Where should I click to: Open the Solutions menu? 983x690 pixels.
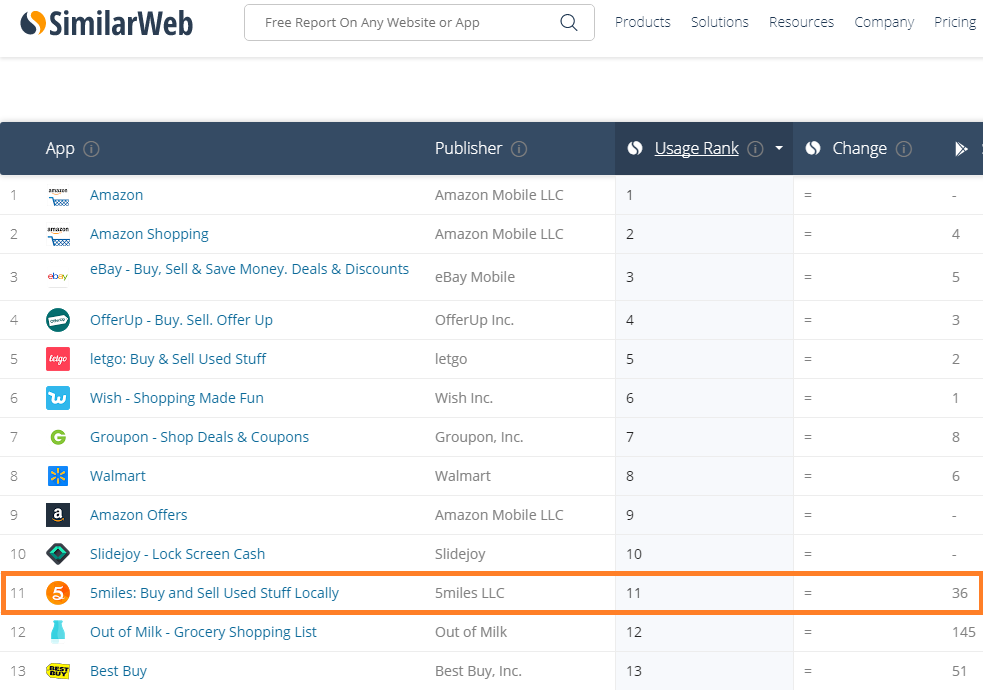point(720,22)
